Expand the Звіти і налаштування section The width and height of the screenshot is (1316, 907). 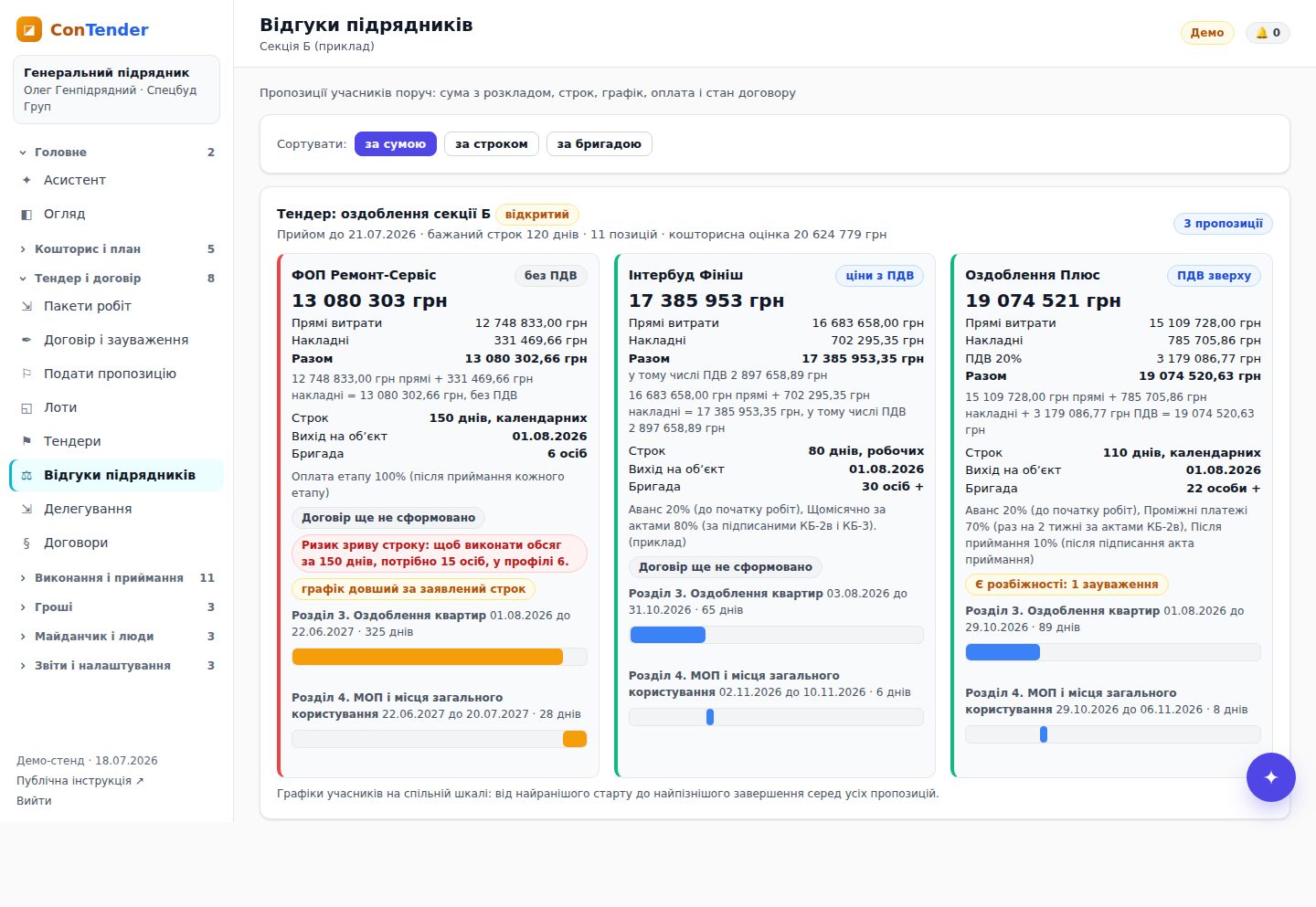tap(117, 666)
